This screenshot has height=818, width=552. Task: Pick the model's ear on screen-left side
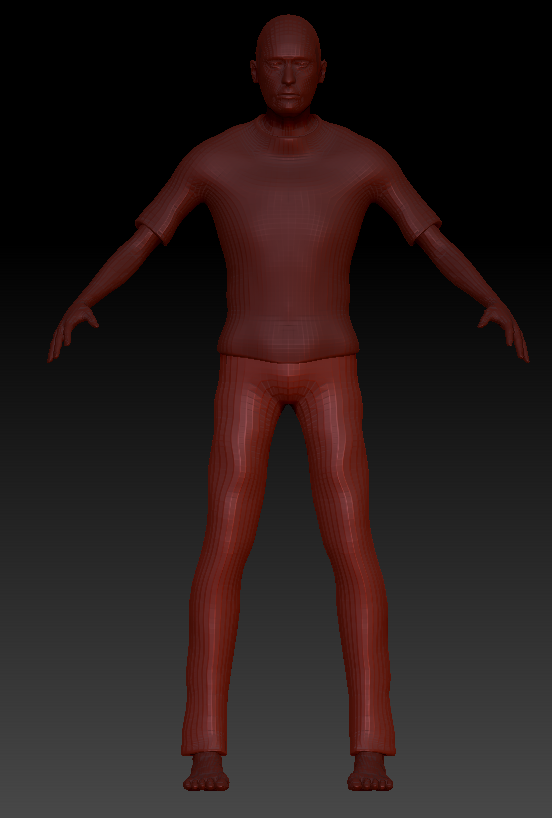254,71
